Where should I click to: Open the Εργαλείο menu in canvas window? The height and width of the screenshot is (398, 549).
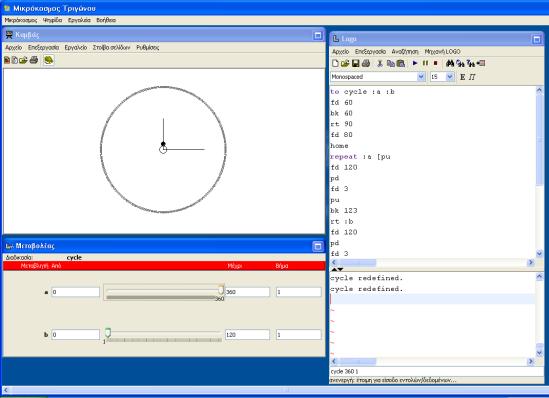[x=76, y=47]
